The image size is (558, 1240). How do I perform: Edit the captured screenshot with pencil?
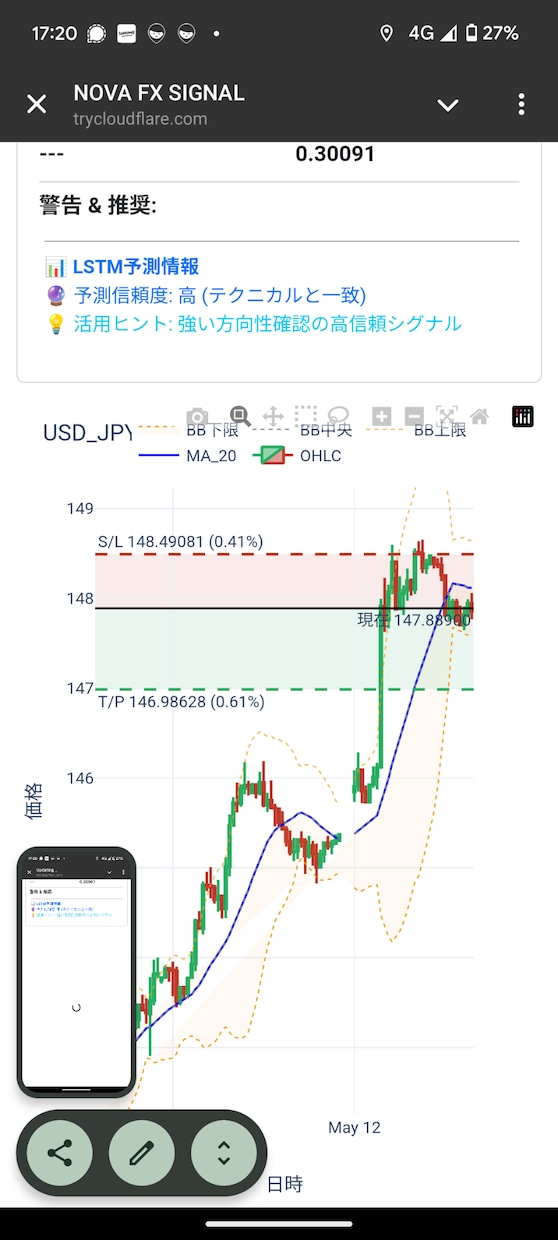(142, 1153)
